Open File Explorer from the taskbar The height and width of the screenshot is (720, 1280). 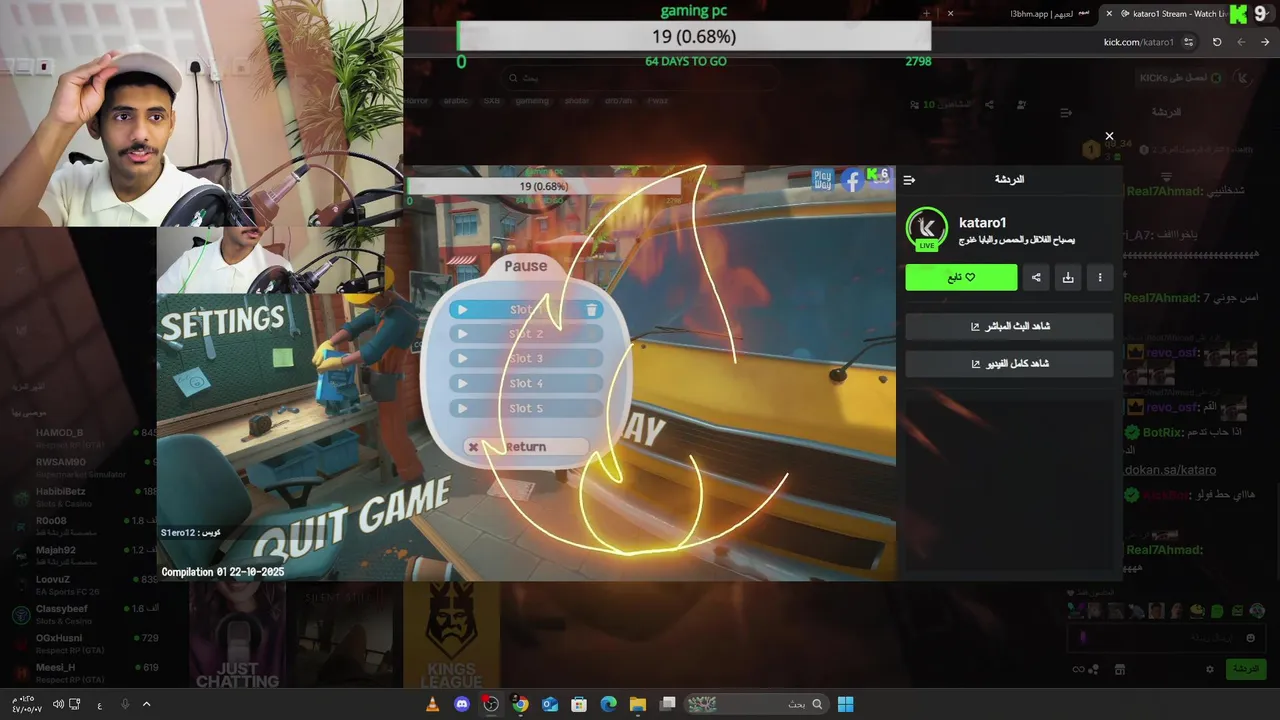(638, 704)
